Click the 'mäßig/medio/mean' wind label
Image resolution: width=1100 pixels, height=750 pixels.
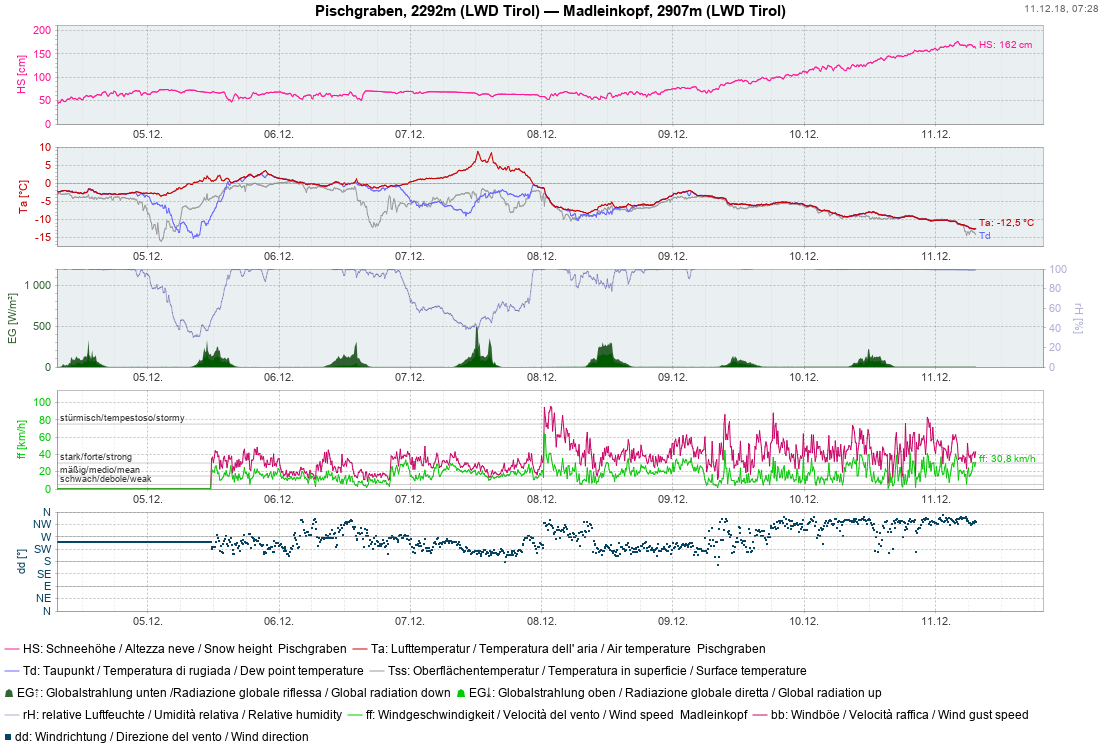click(100, 470)
